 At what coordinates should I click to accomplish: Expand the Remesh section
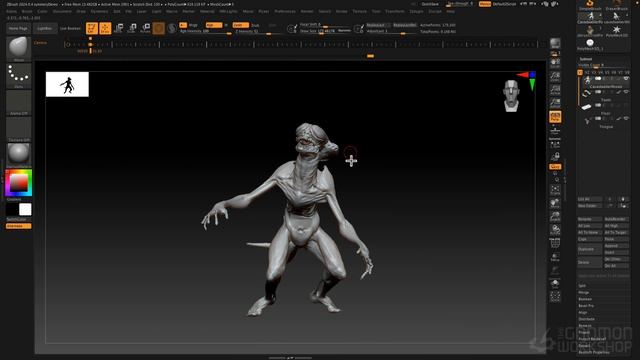(585, 326)
